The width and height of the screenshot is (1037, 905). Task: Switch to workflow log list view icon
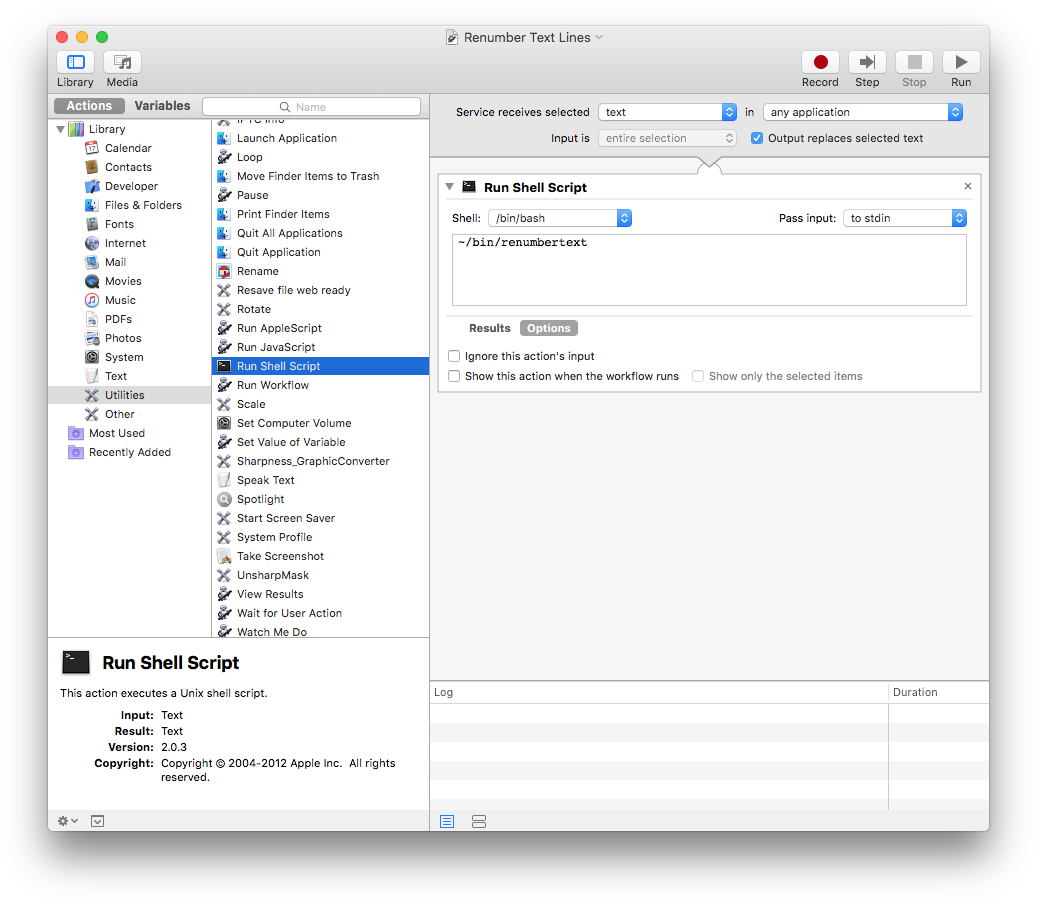coord(447,821)
